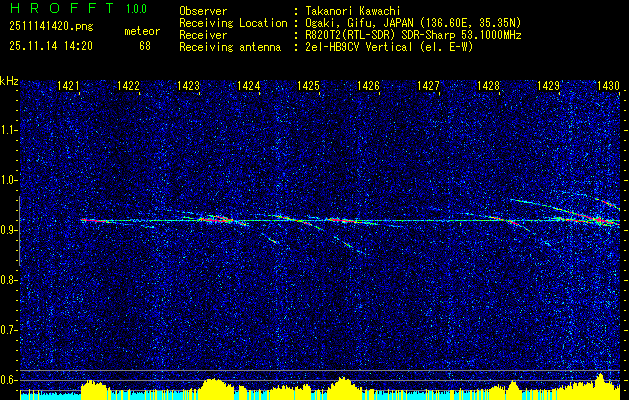Click the observer name Takanori Kawachi
Screen dimensions: 629x400
tap(353, 11)
